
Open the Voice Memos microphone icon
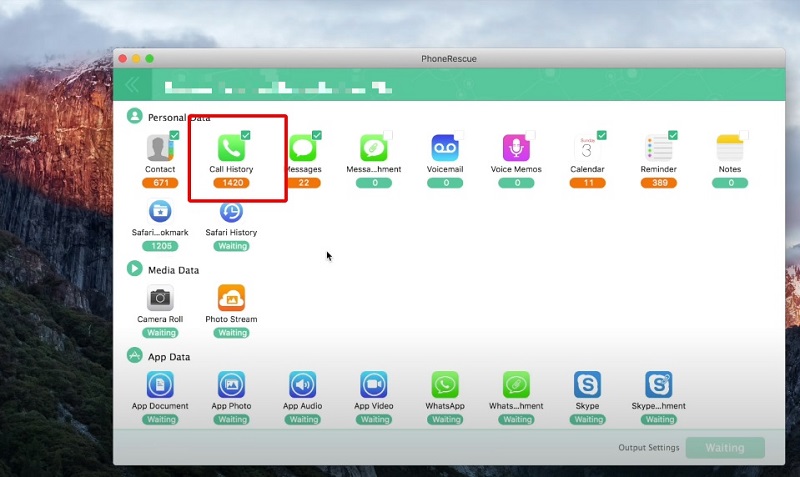(x=516, y=149)
